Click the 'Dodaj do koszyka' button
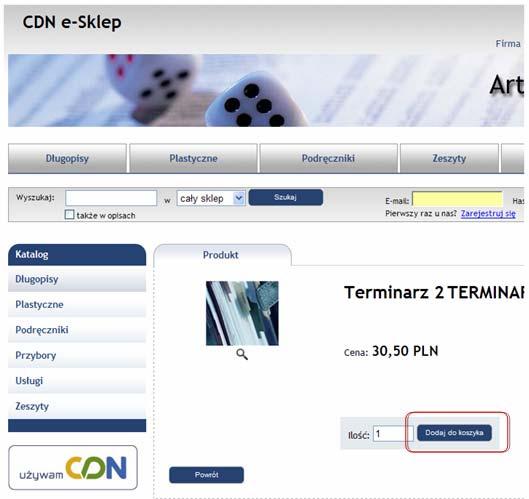 coord(454,433)
